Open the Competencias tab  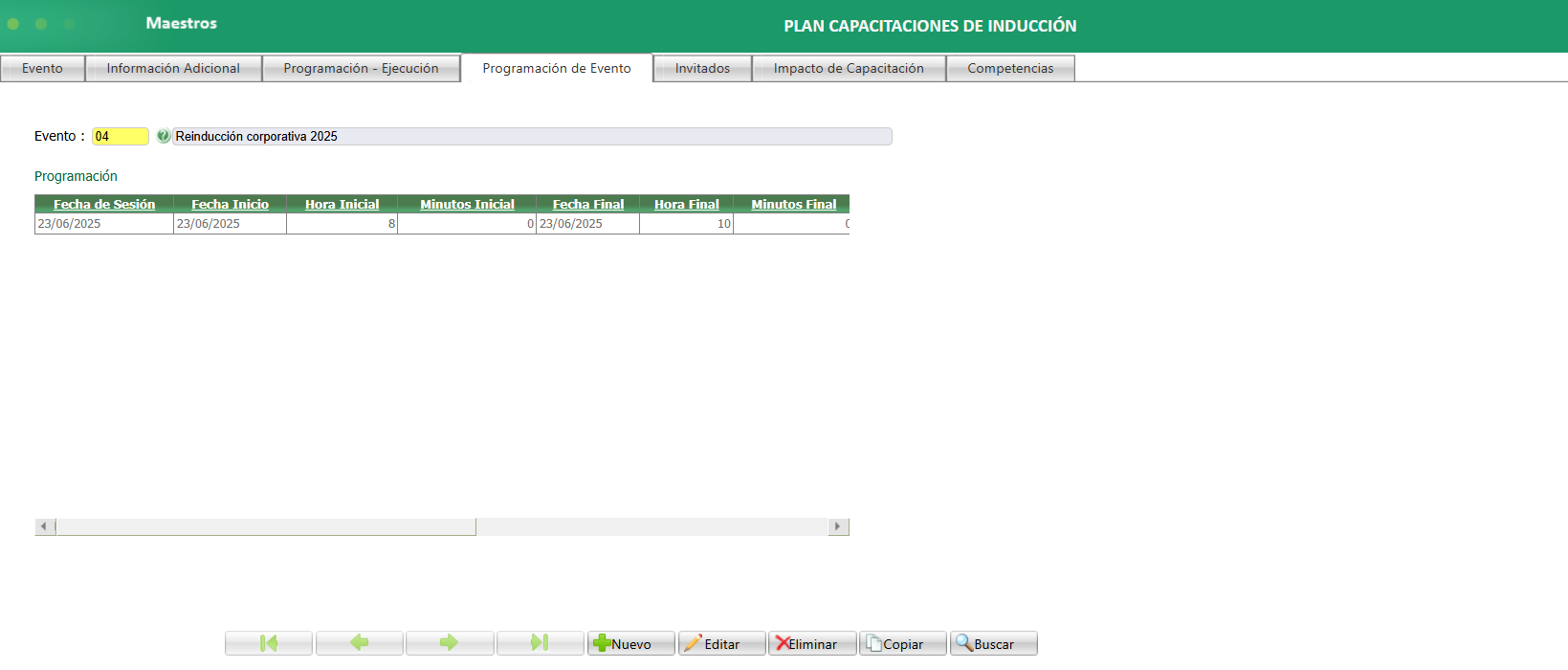click(x=1010, y=68)
